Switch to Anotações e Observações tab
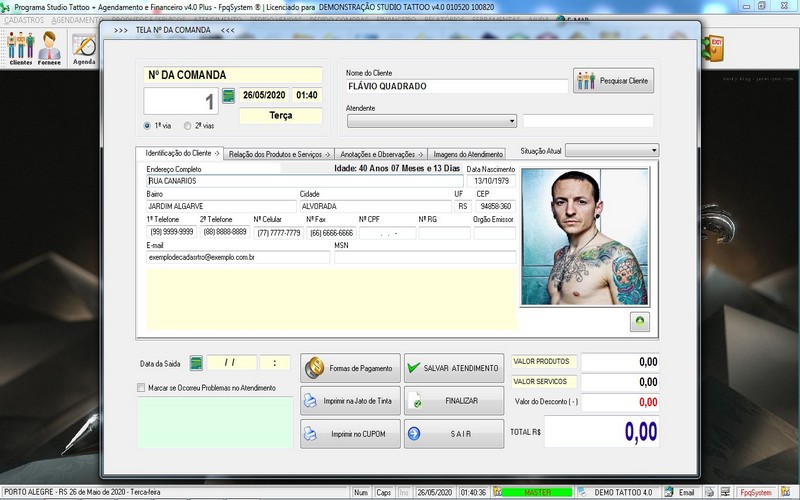Viewport: 800px width, 500px height. point(381,154)
